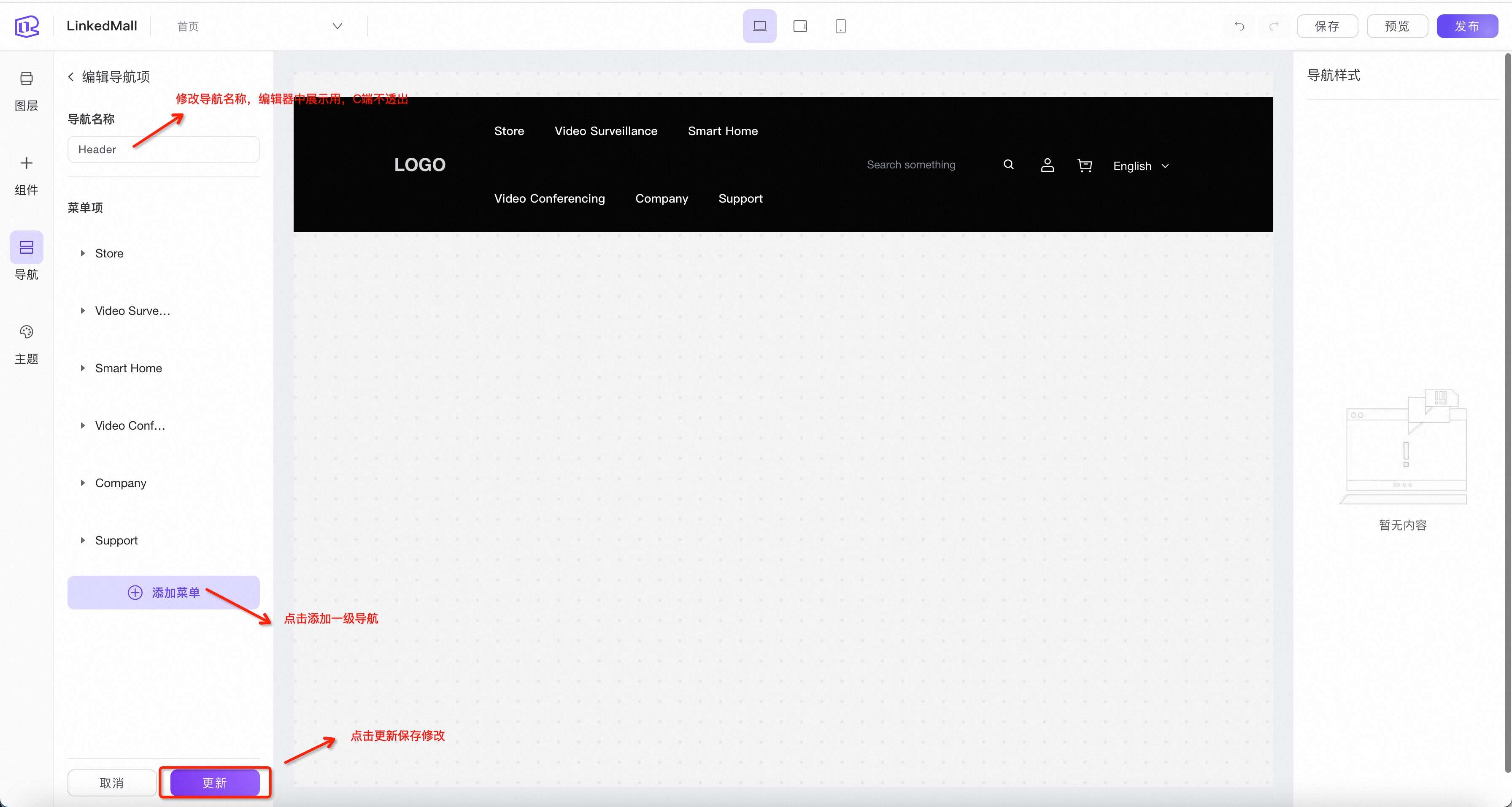Viewport: 1512px width, 807px height.
Task: Click the back chevron beside 编辑导航项
Action: click(x=71, y=77)
